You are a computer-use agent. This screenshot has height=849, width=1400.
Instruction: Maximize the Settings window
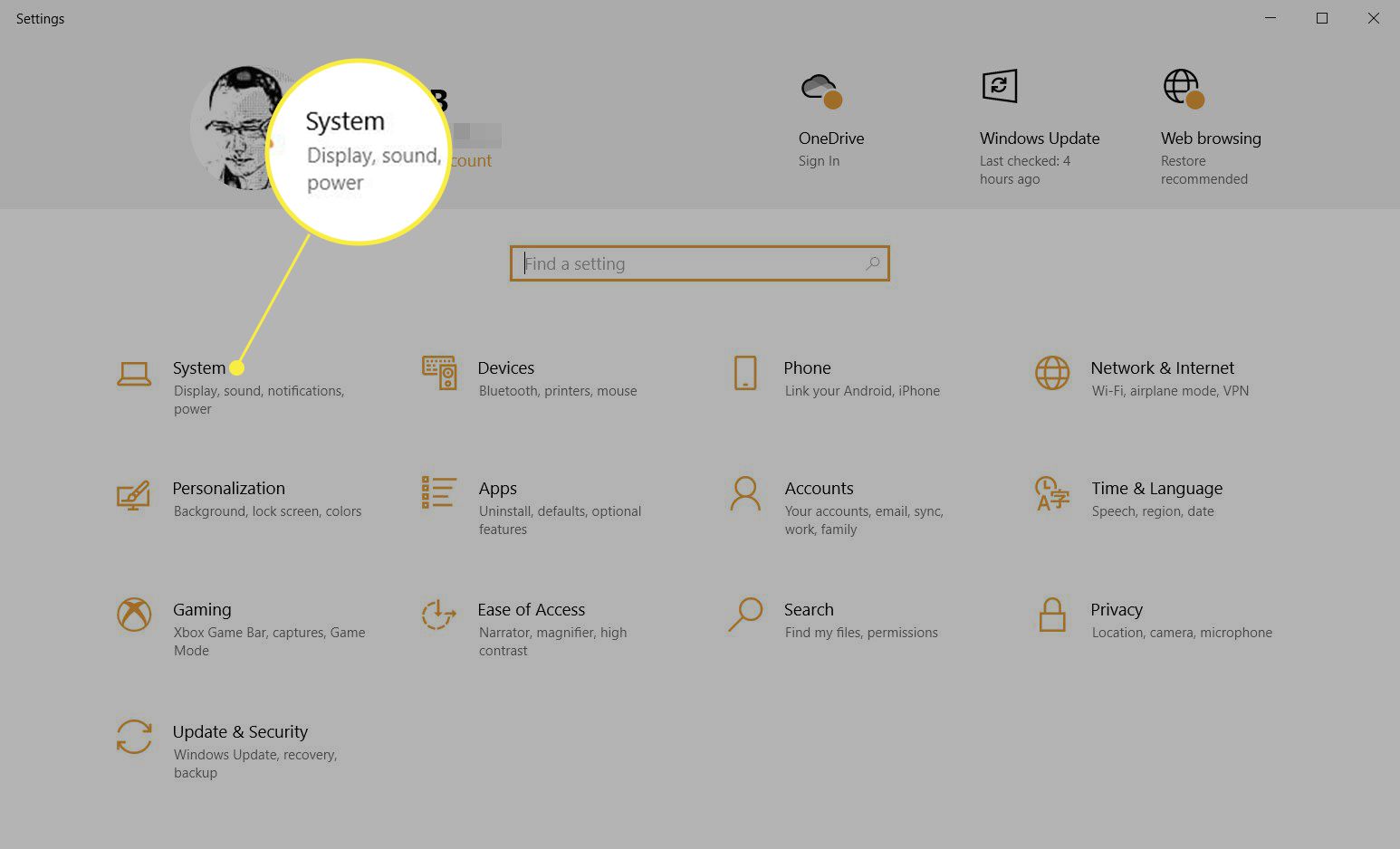point(1322,18)
